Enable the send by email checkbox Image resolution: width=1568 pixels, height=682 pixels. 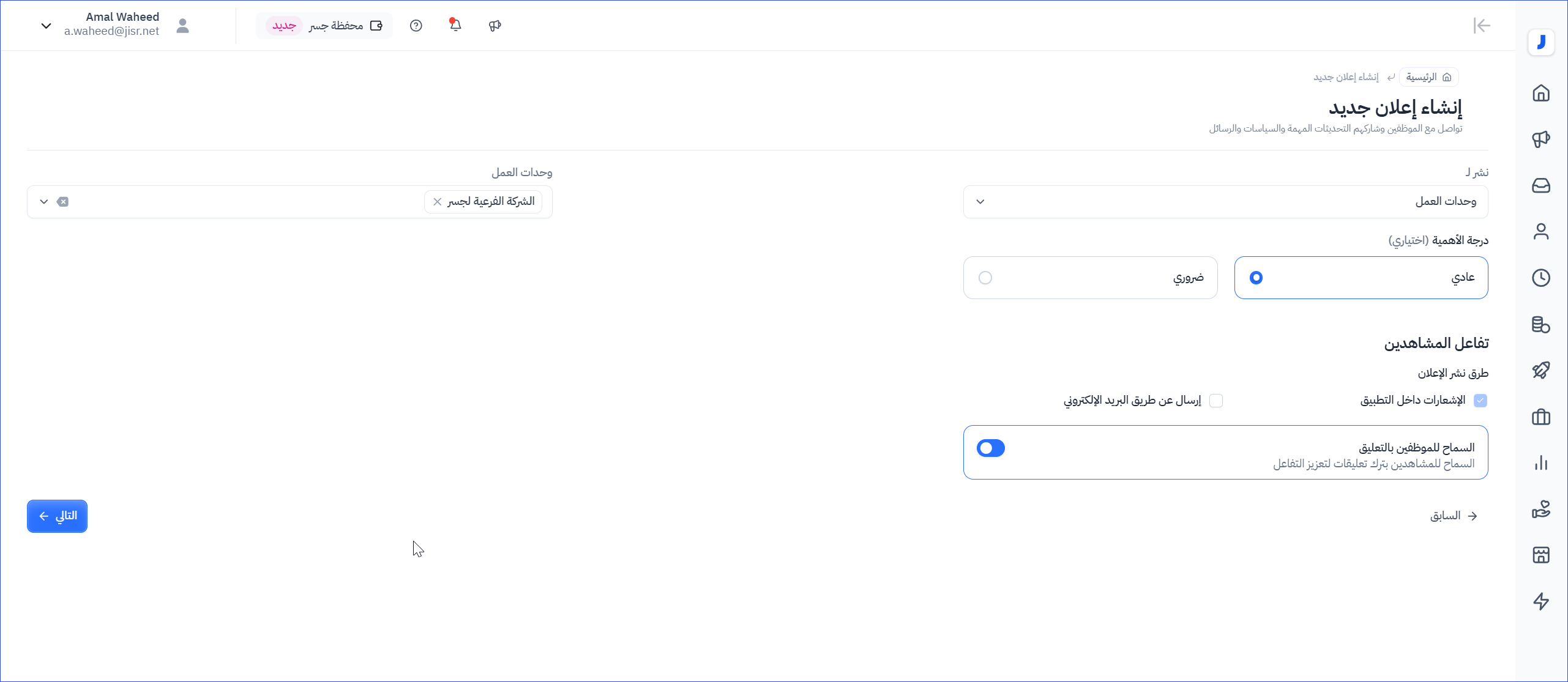pyautogui.click(x=1216, y=401)
